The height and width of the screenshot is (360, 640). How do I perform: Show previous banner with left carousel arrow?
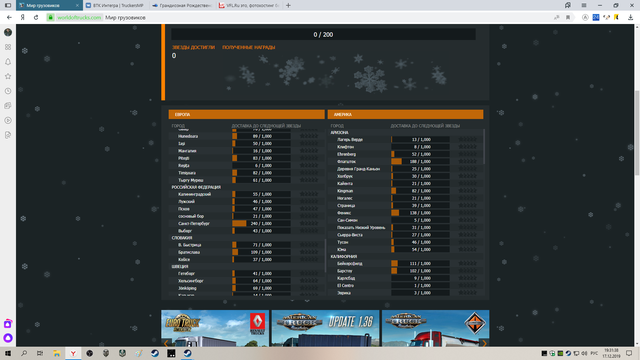[166, 343]
